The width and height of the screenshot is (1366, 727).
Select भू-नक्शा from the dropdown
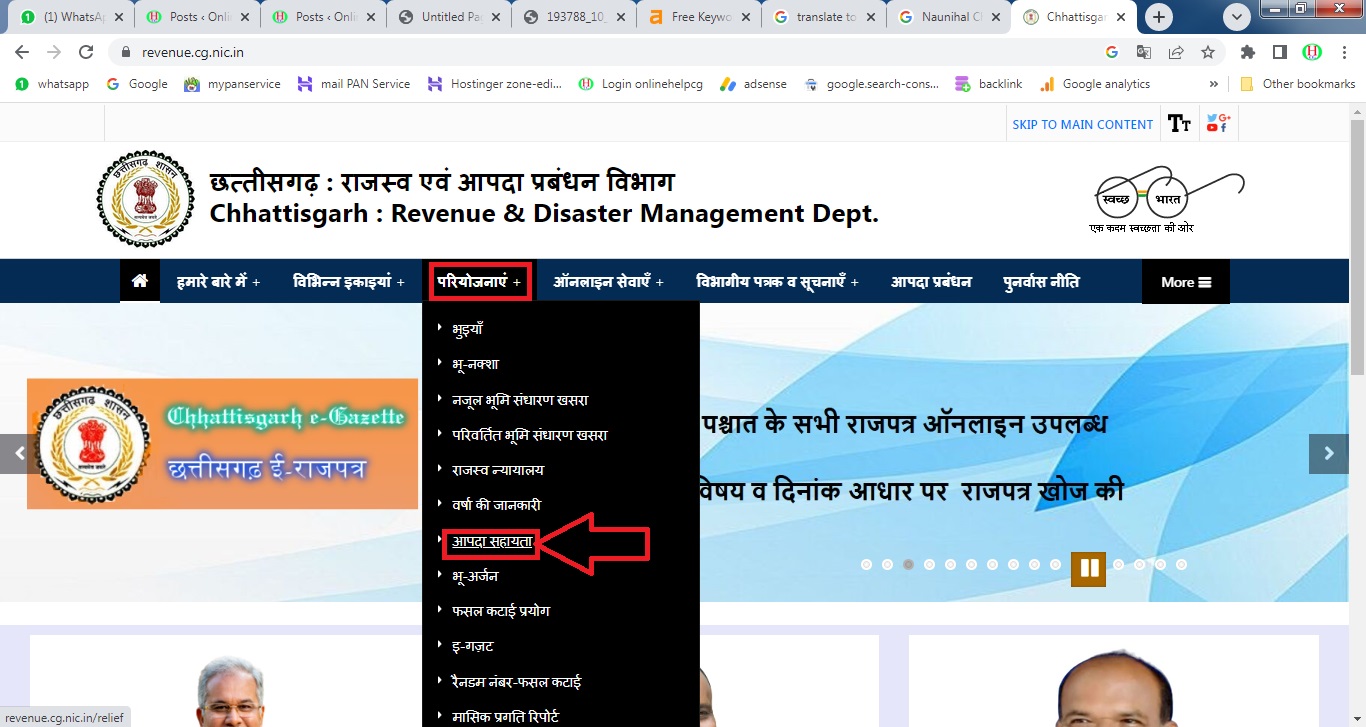click(x=475, y=364)
